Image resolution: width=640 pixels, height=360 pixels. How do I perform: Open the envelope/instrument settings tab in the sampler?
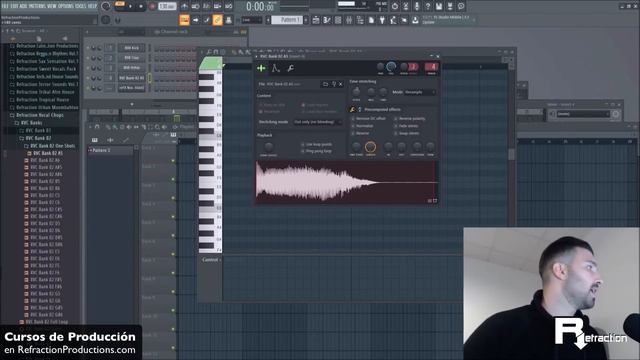coord(276,68)
